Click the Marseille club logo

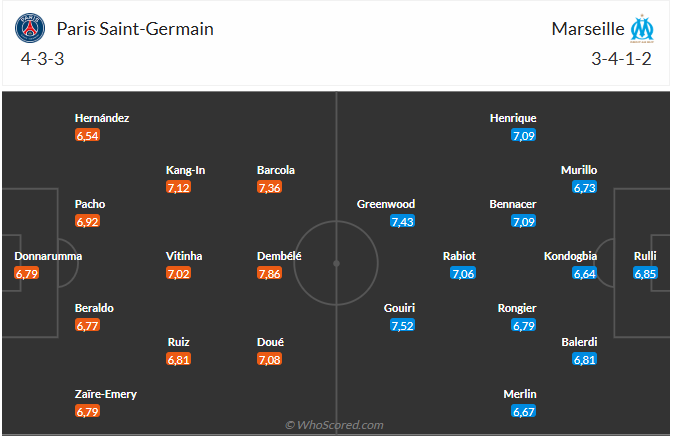pyautogui.click(x=641, y=29)
